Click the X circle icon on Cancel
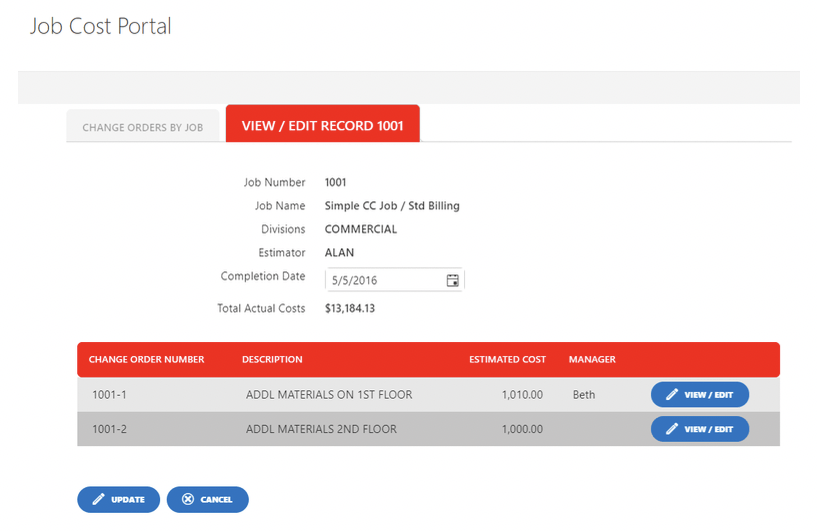817x531 pixels. 188,499
